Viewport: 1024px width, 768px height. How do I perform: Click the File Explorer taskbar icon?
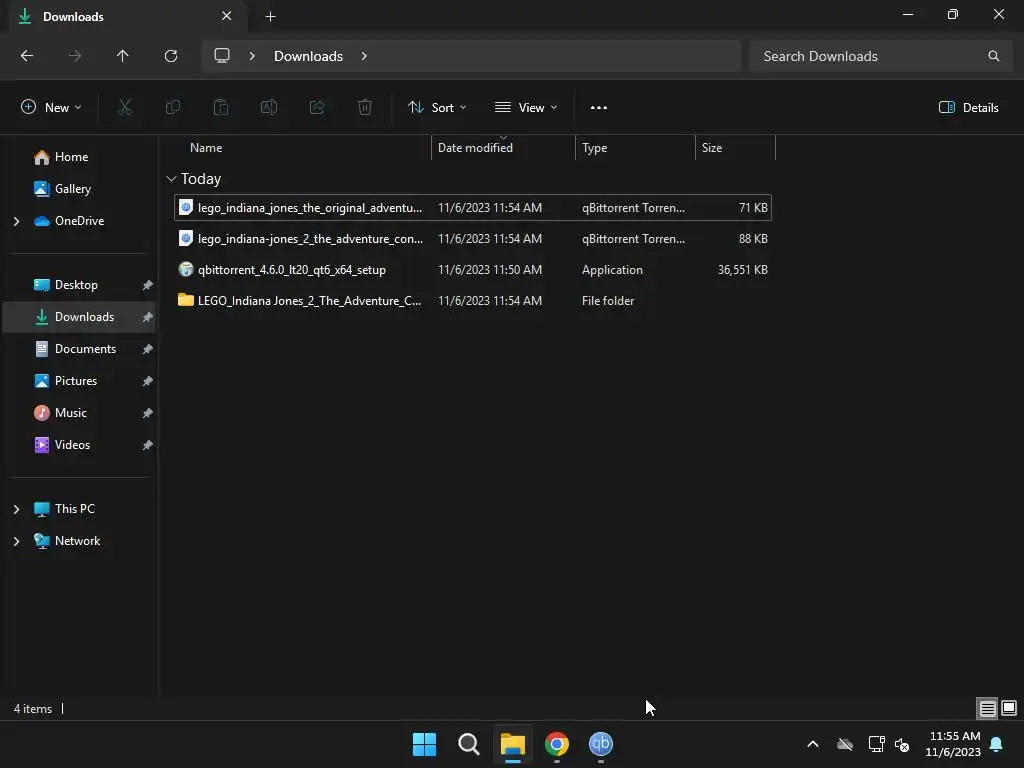point(513,744)
